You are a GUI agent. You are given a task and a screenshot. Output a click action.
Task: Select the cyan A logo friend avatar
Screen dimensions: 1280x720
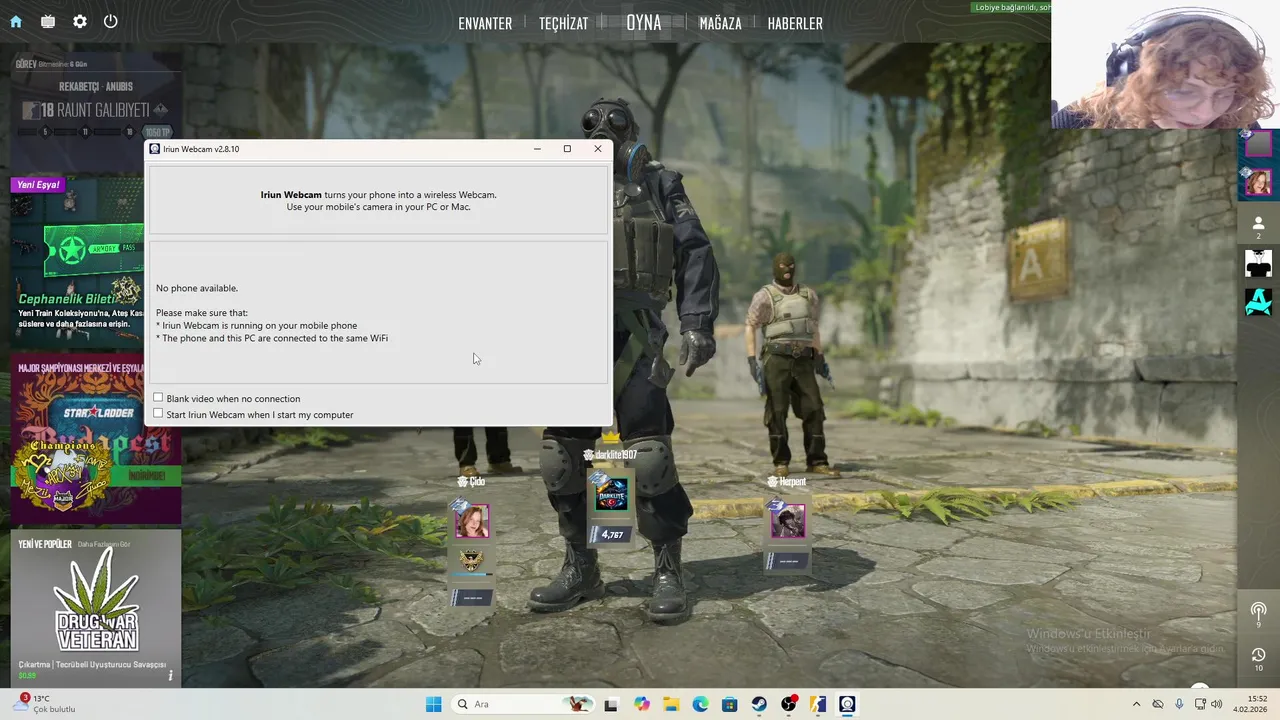coord(1258,302)
